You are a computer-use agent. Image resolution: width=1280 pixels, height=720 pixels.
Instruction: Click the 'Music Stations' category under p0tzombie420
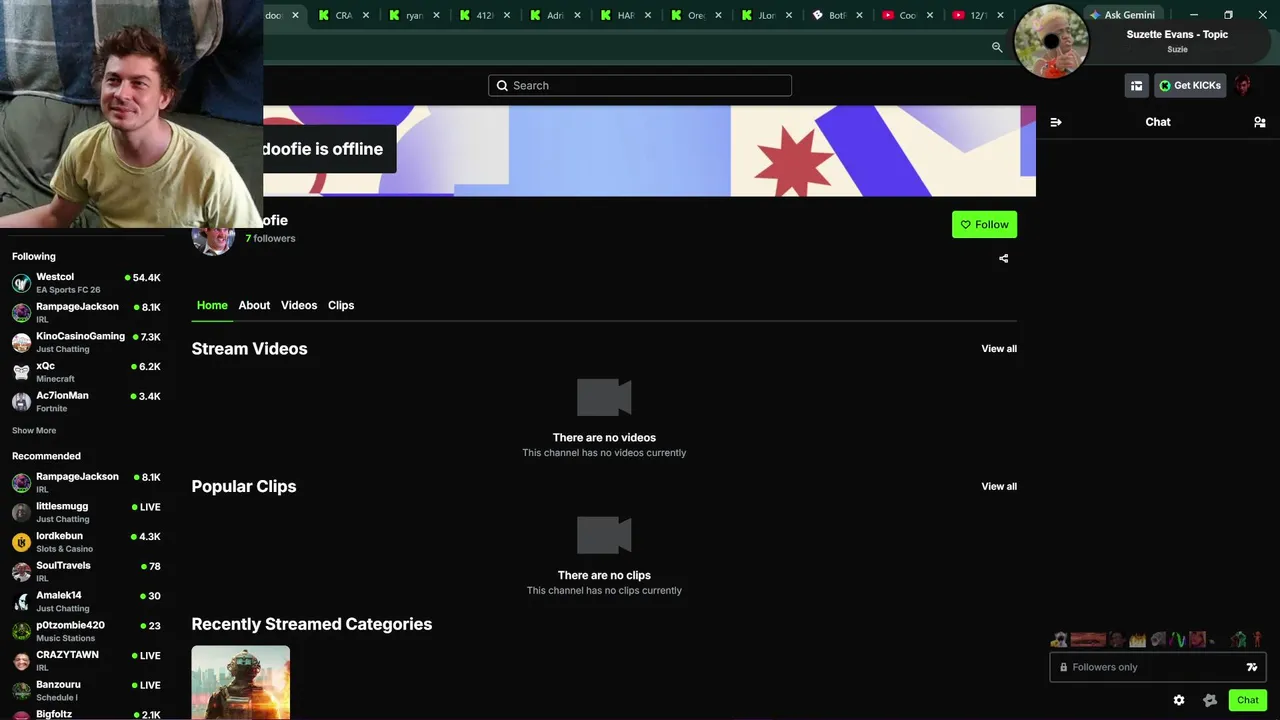coord(65,638)
